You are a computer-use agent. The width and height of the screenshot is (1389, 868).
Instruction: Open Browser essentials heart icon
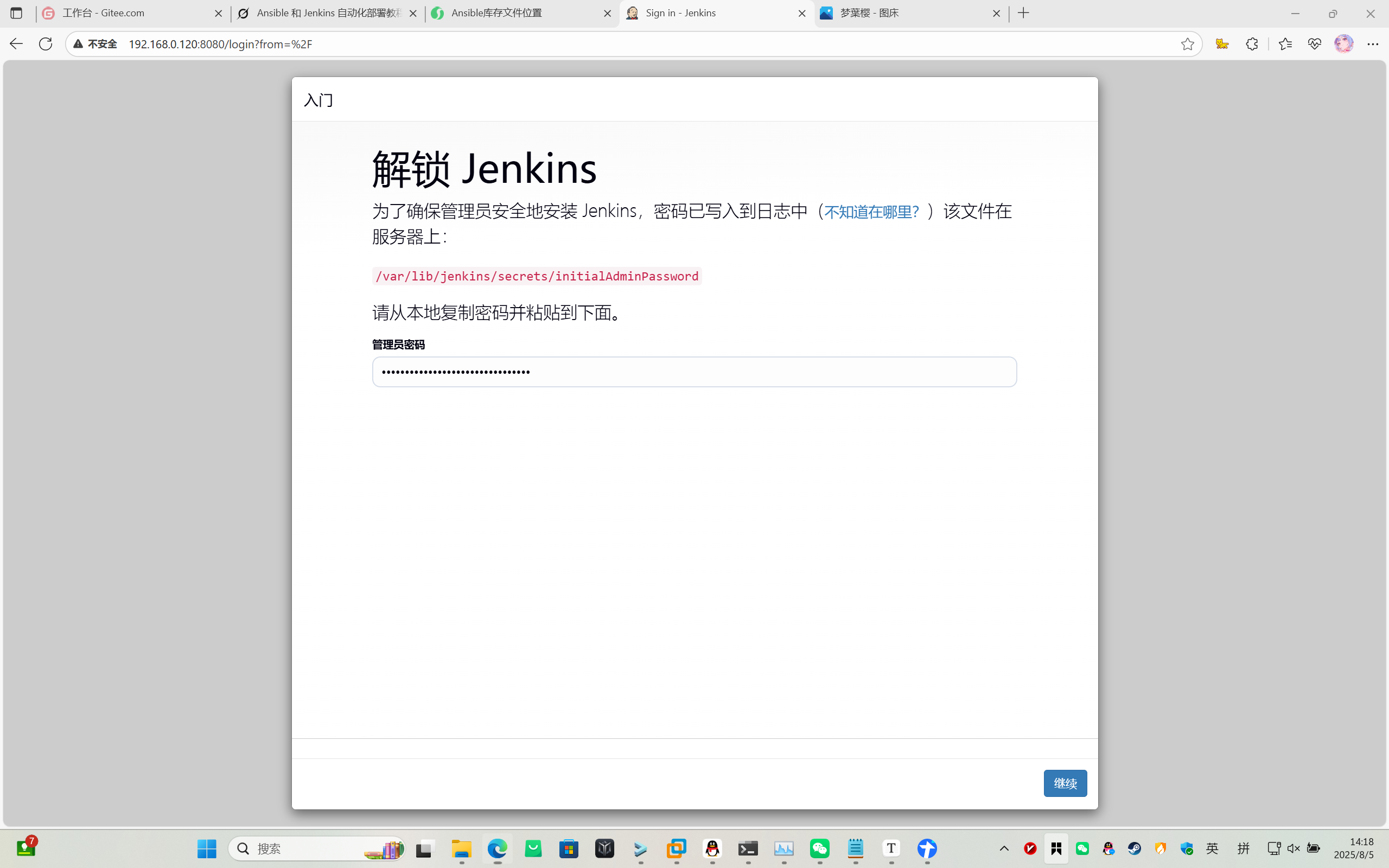click(1314, 44)
